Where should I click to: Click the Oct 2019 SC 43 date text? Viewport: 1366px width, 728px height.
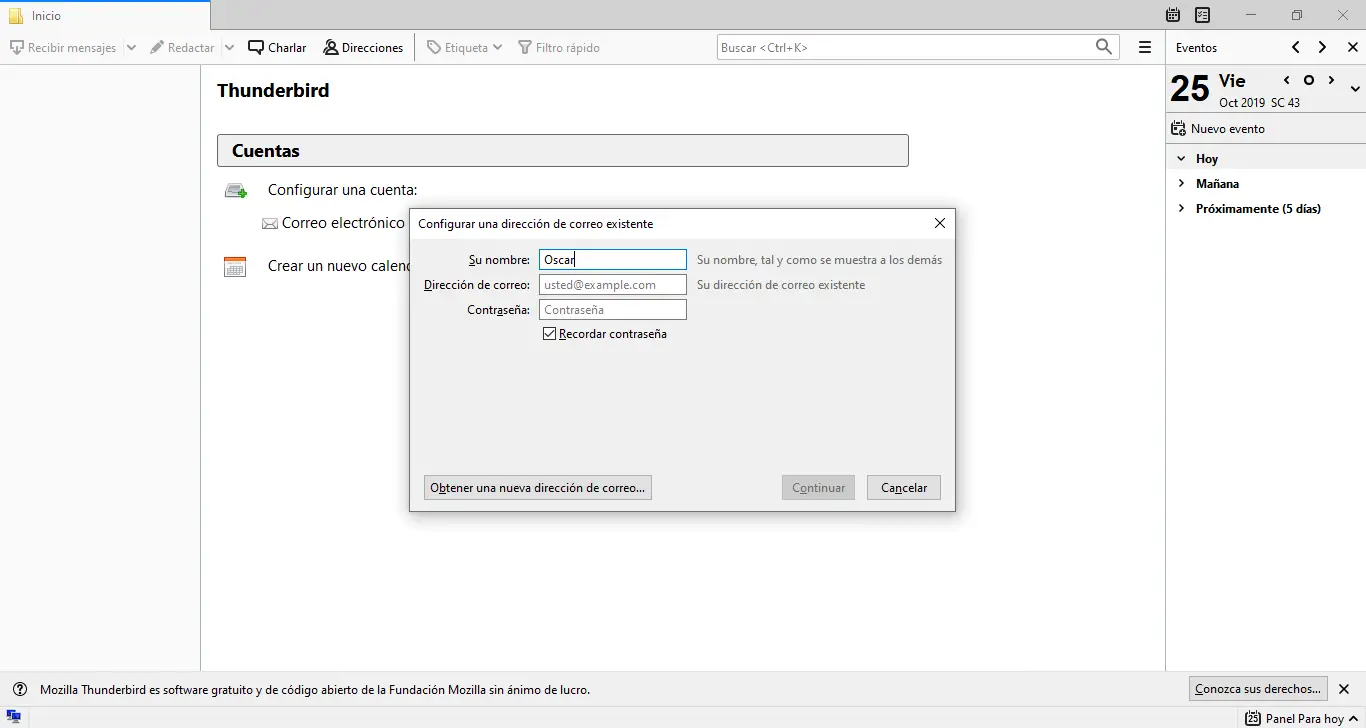1259,103
